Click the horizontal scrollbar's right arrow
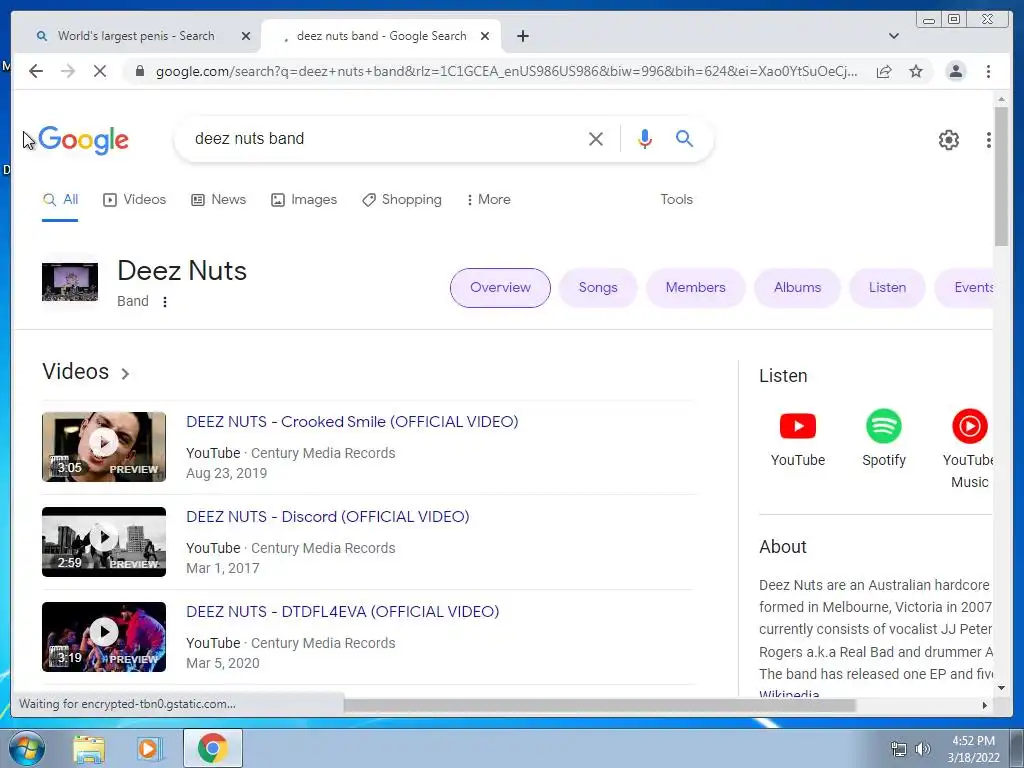The width and height of the screenshot is (1024, 768). [x=985, y=705]
